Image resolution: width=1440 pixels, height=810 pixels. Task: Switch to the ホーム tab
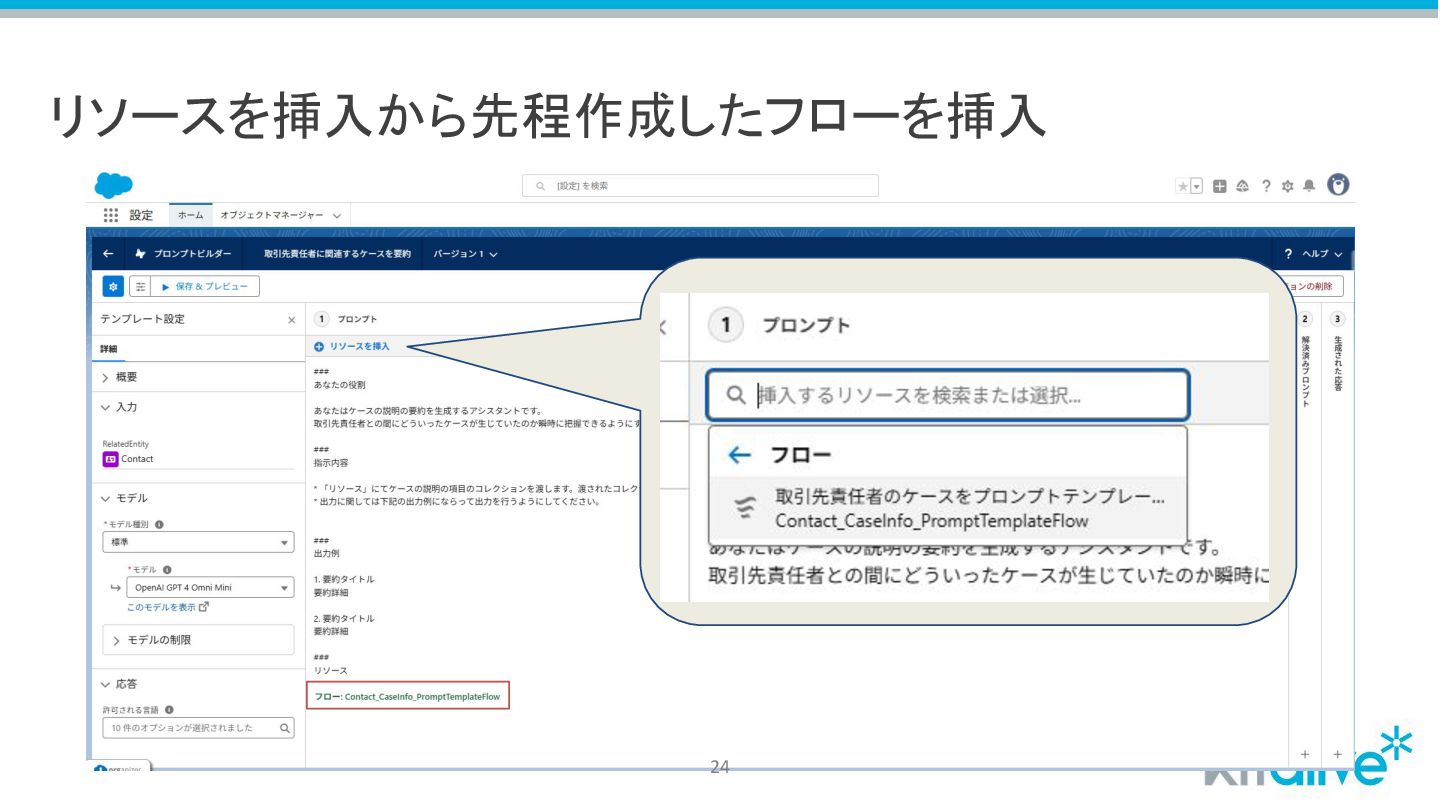point(190,215)
